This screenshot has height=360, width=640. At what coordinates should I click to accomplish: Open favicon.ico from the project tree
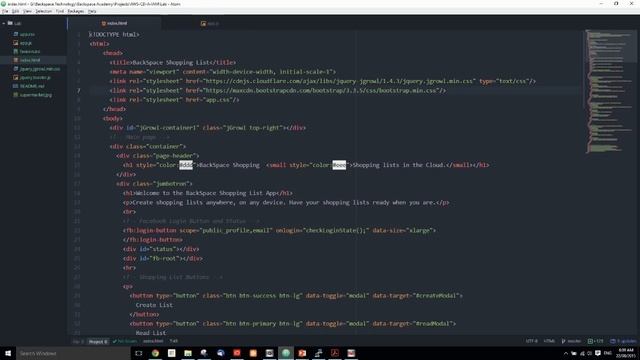30,51
